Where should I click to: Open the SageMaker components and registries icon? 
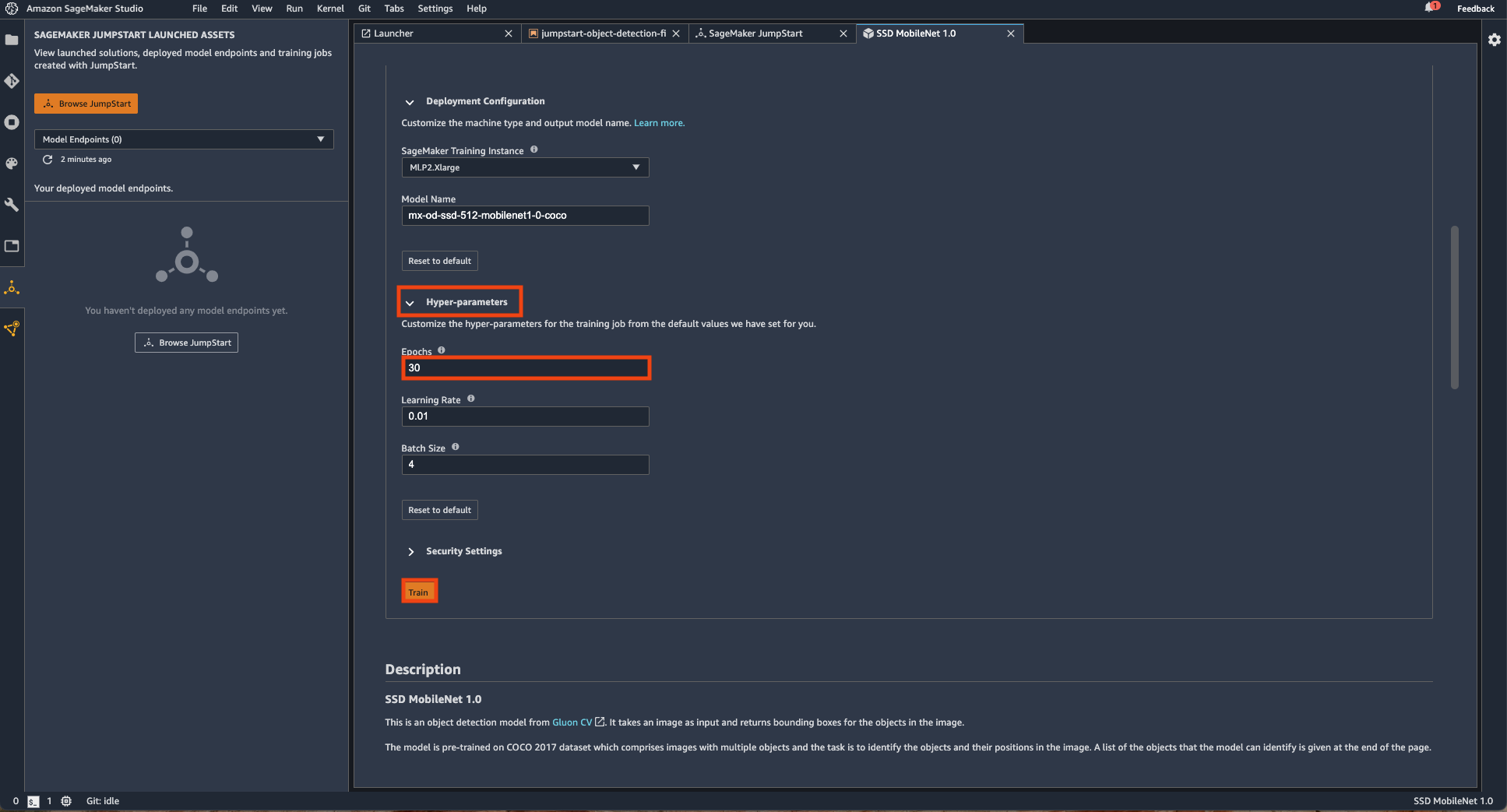click(x=12, y=329)
